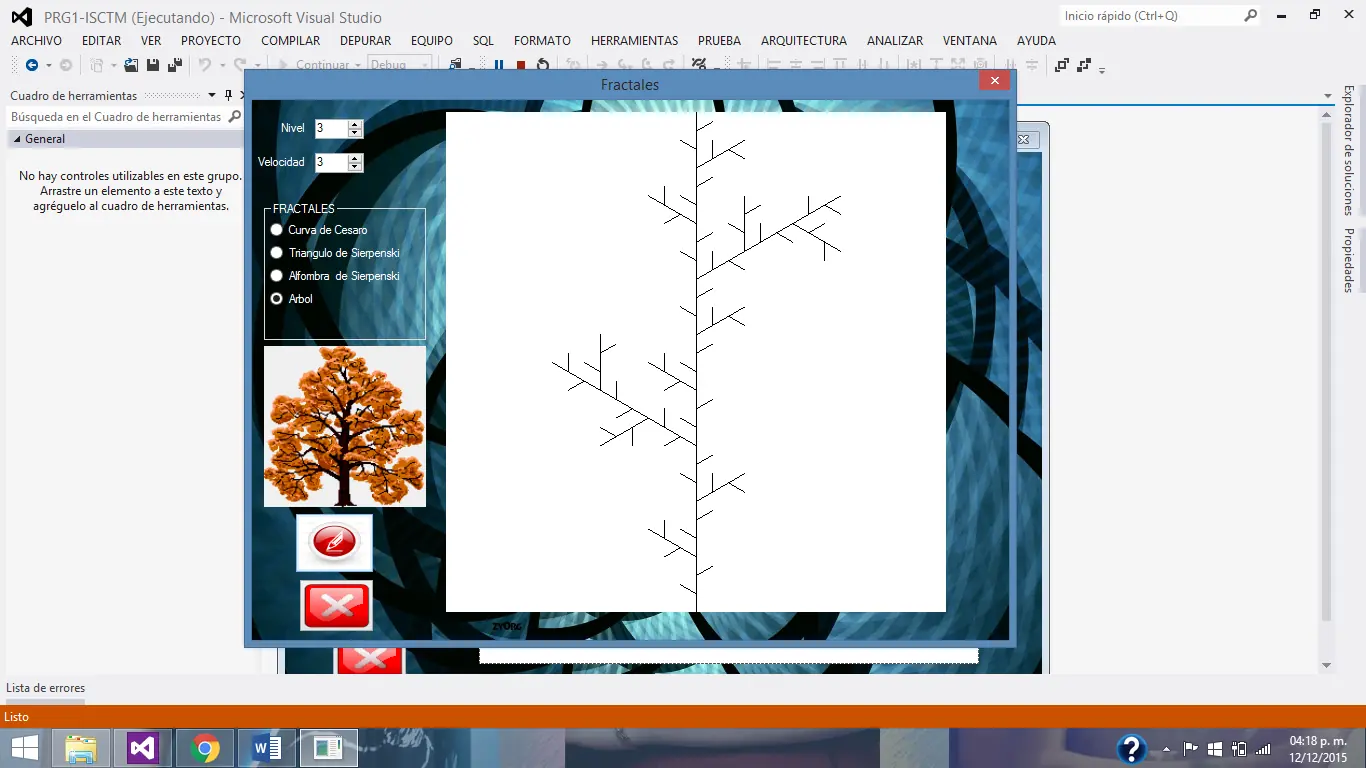Open the HERRAMIENTAS menu
This screenshot has width=1366, height=768.
coord(634,41)
